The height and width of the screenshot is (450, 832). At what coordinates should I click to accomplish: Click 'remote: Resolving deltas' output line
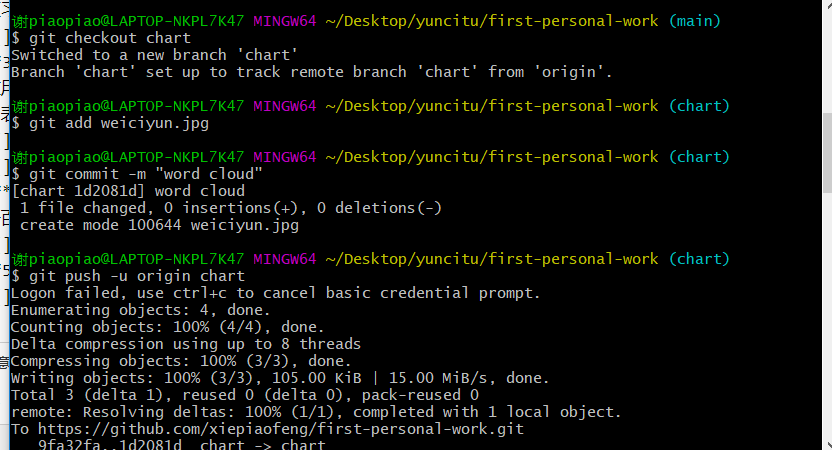click(316, 412)
